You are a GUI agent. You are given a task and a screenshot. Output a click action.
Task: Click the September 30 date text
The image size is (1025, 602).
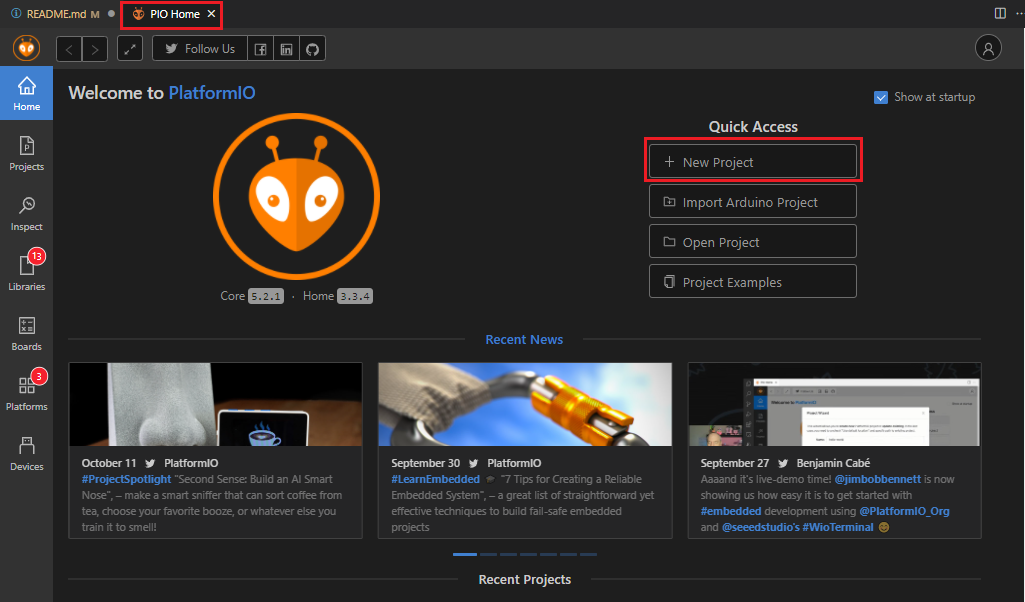pyautogui.click(x=426, y=463)
